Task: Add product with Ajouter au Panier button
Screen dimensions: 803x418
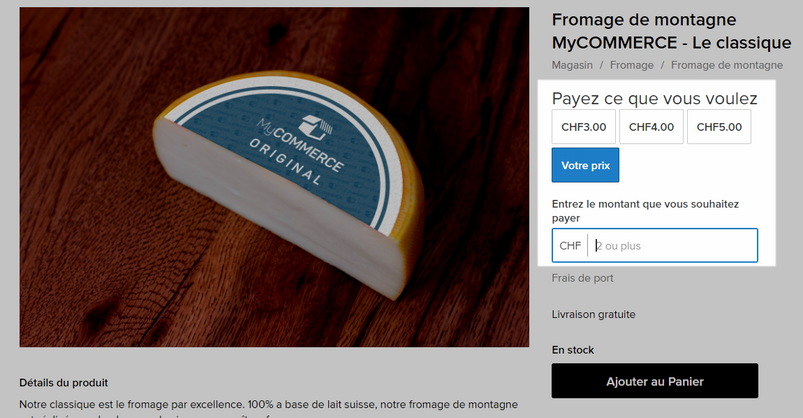Action: (655, 381)
